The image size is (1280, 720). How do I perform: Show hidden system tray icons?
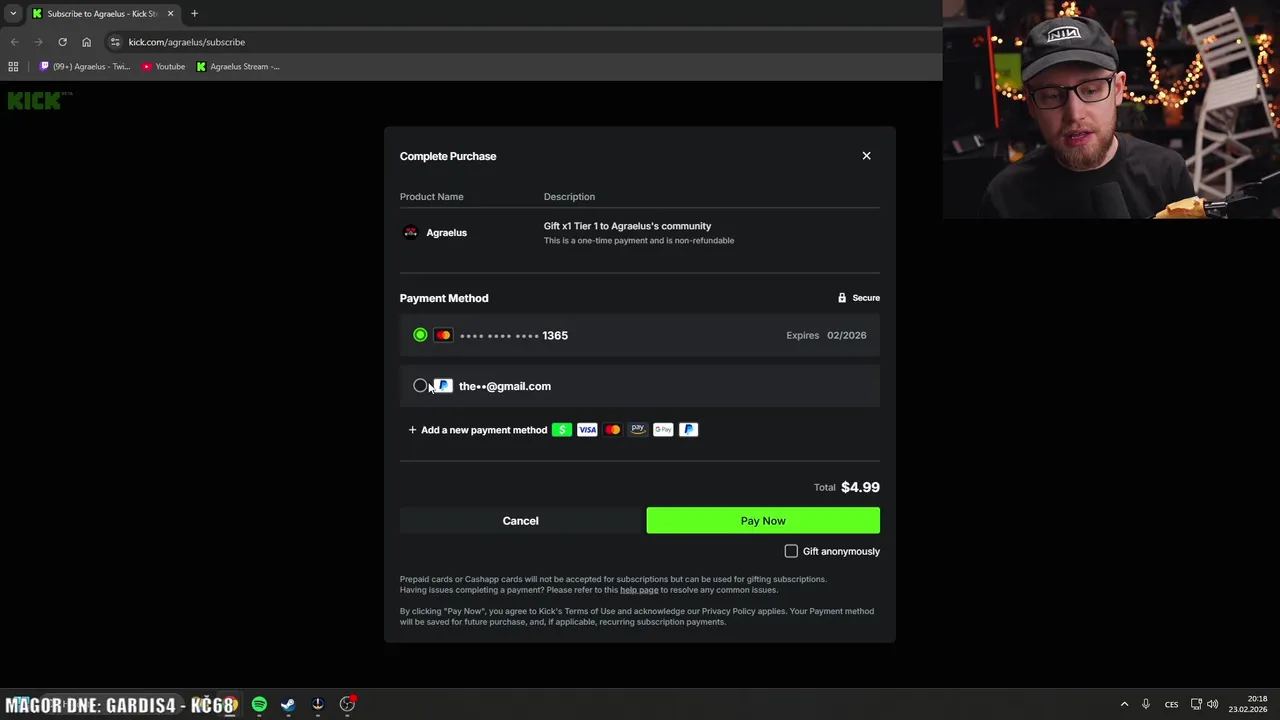tap(1124, 705)
